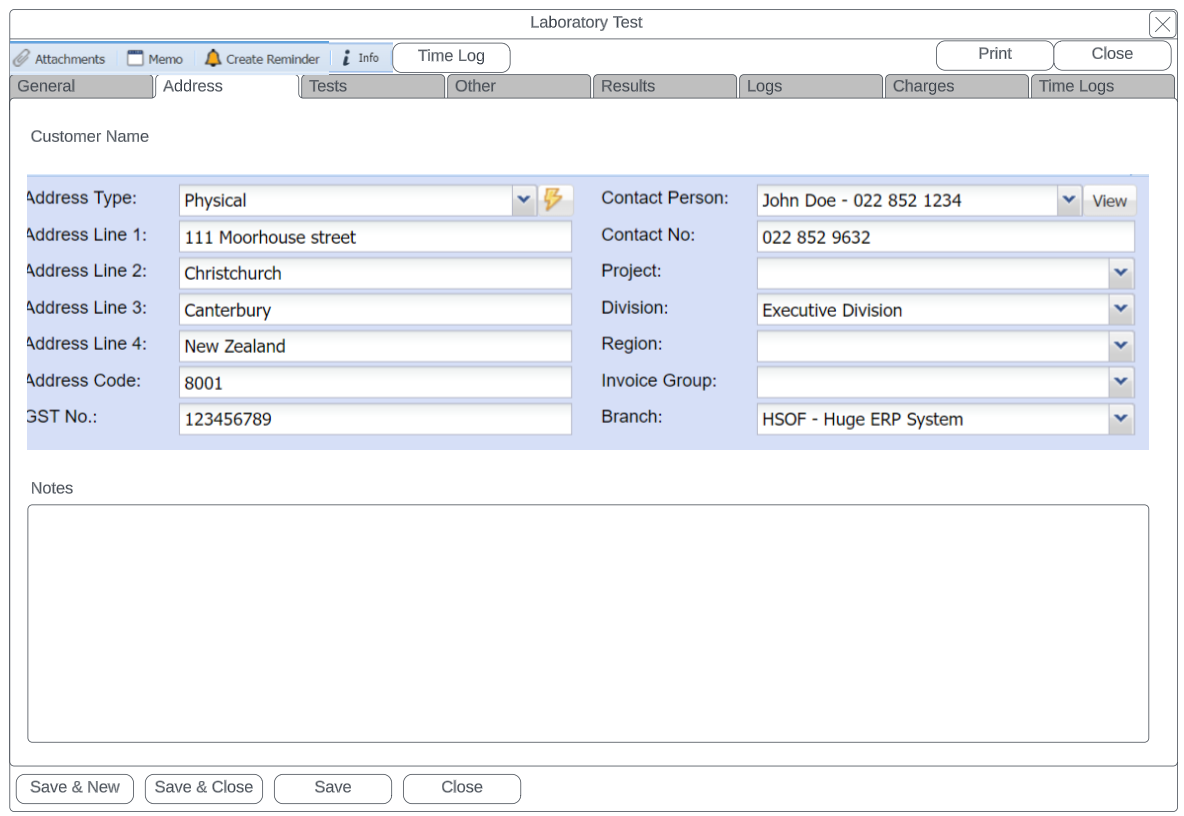
Task: Open the Contact Person dropdown list
Action: 1069,200
